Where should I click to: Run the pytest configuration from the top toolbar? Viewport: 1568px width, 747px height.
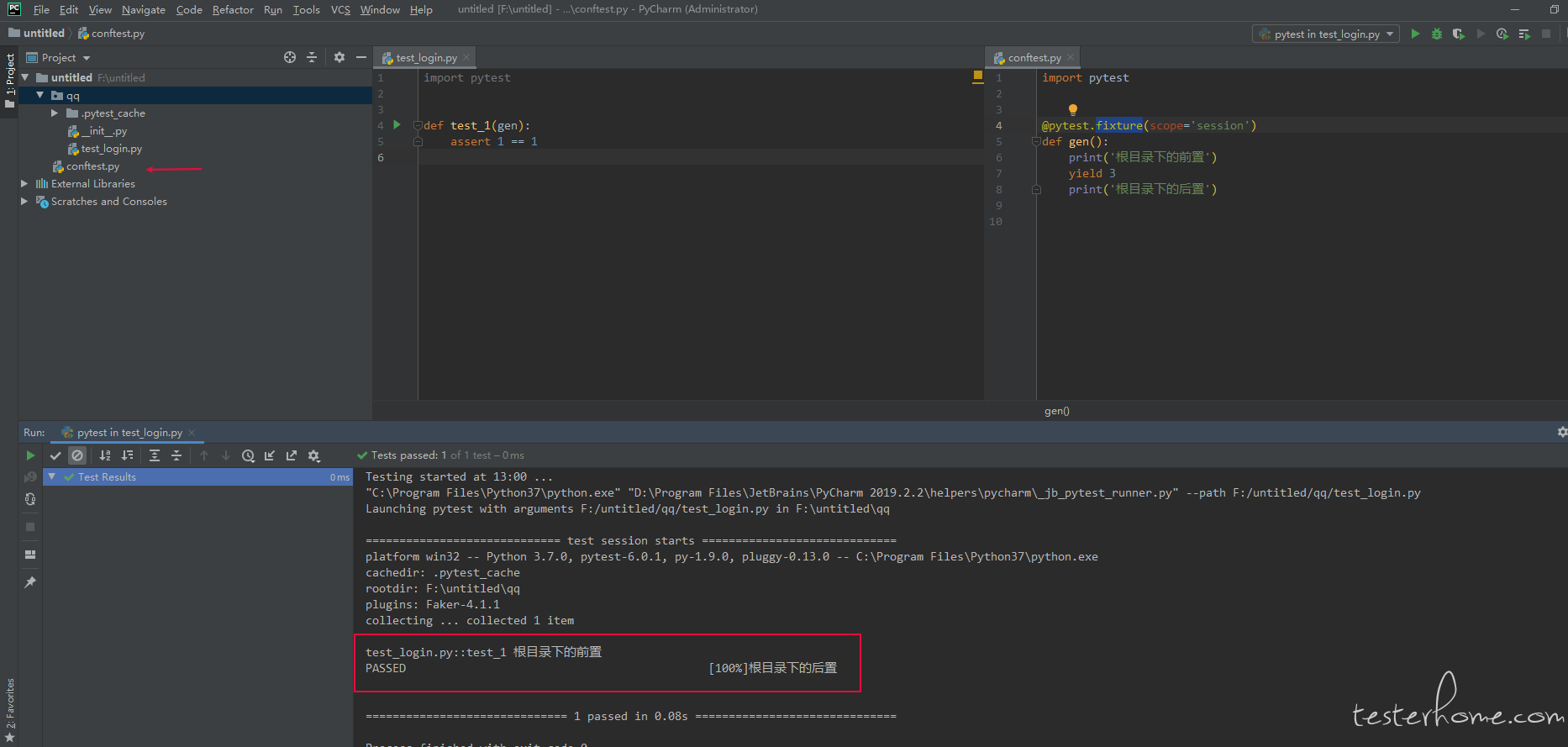1415,34
